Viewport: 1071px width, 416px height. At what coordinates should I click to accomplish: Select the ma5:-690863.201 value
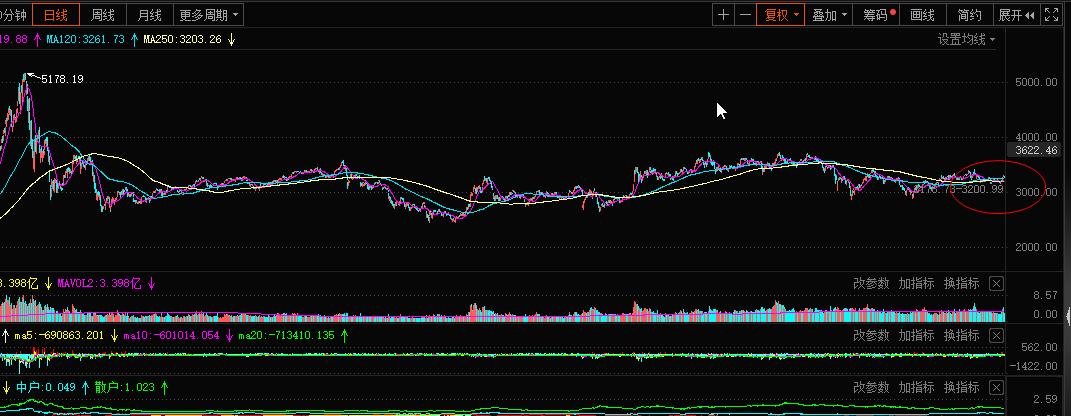pyautogui.click(x=59, y=335)
